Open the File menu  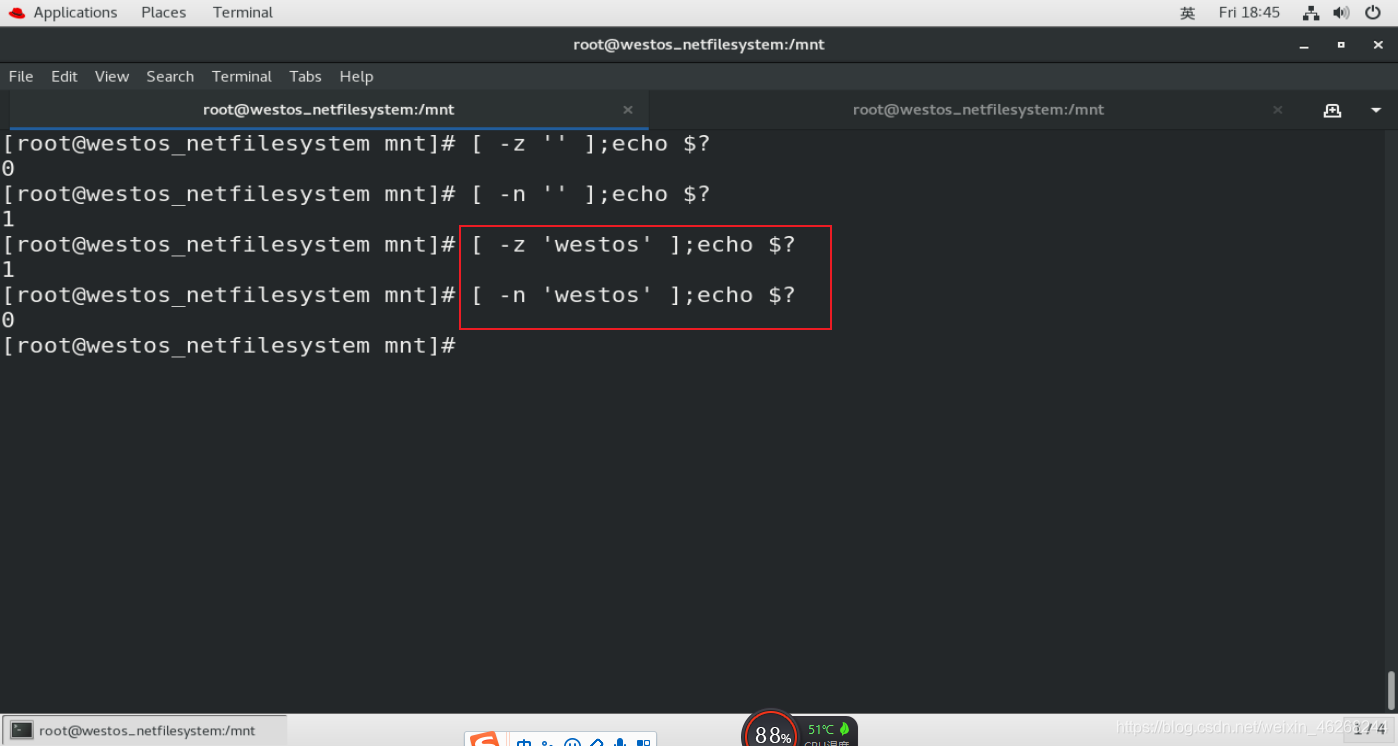(21, 76)
